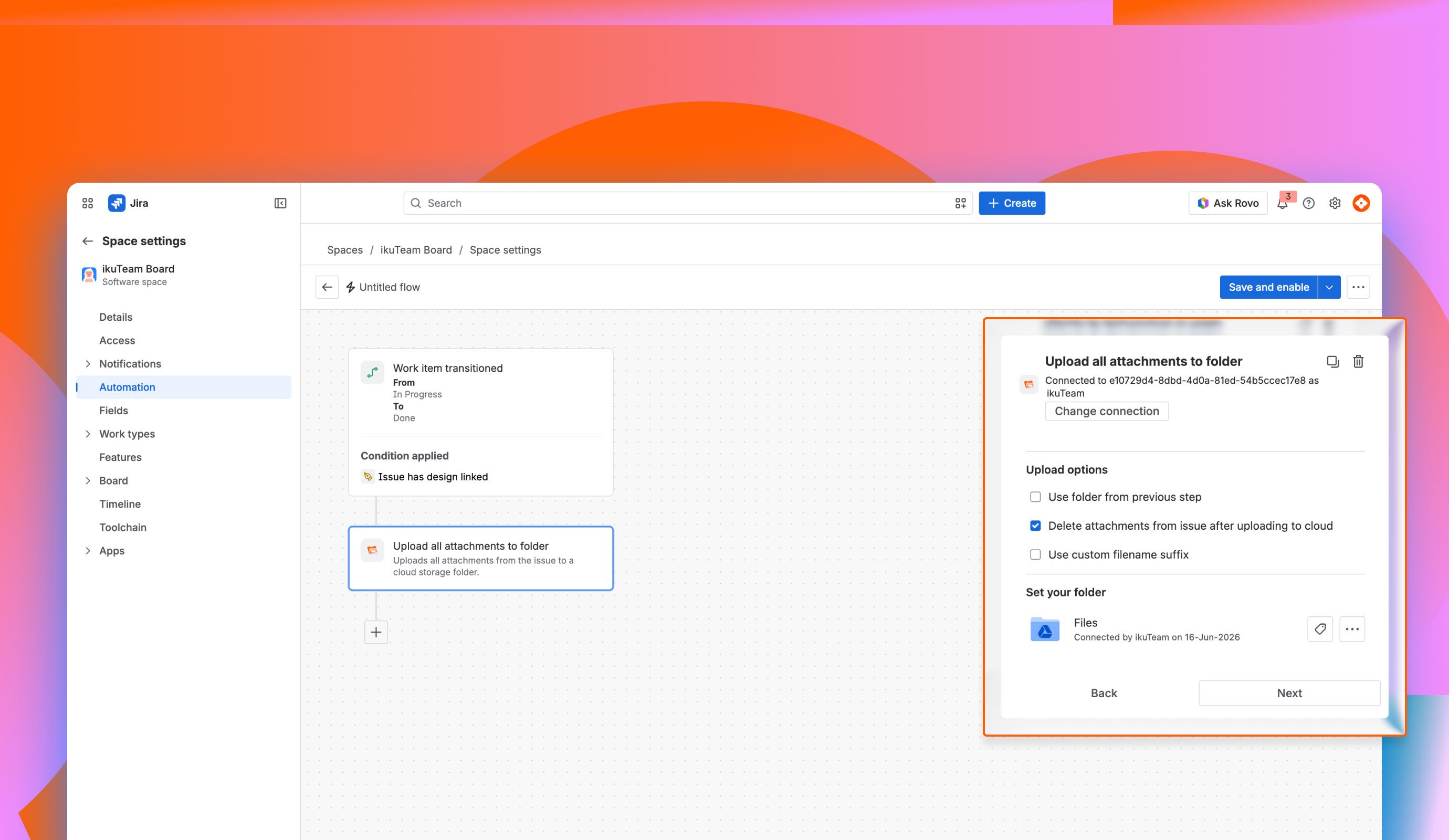Click the search magnifier icon
Viewport: 1449px width, 840px height.
point(416,203)
